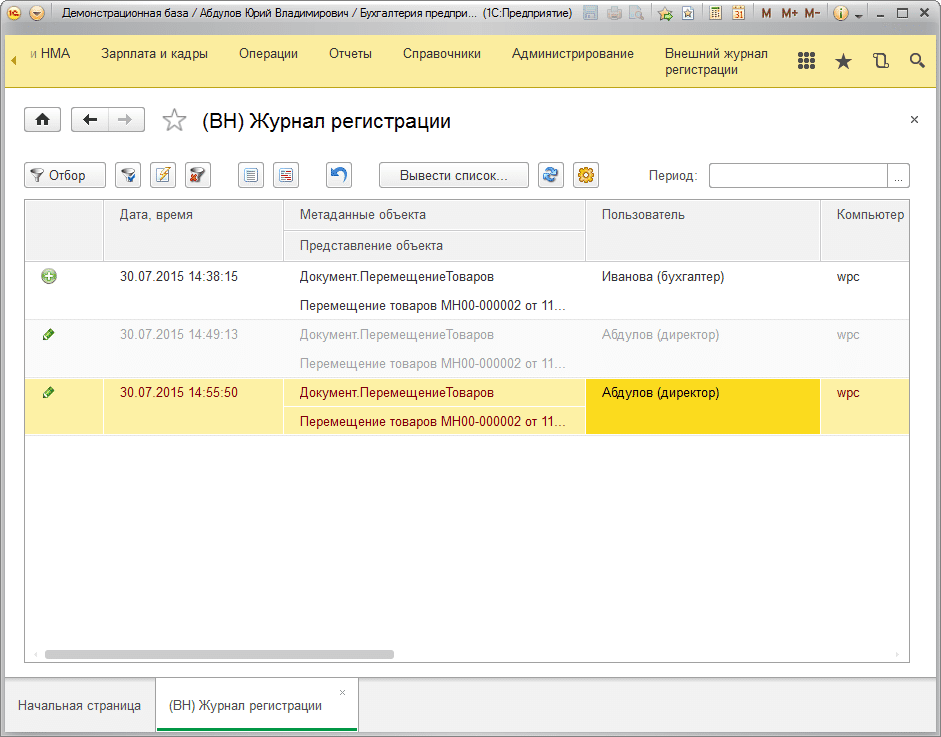Click the Home page icon button
The height and width of the screenshot is (737, 941).
click(42, 120)
